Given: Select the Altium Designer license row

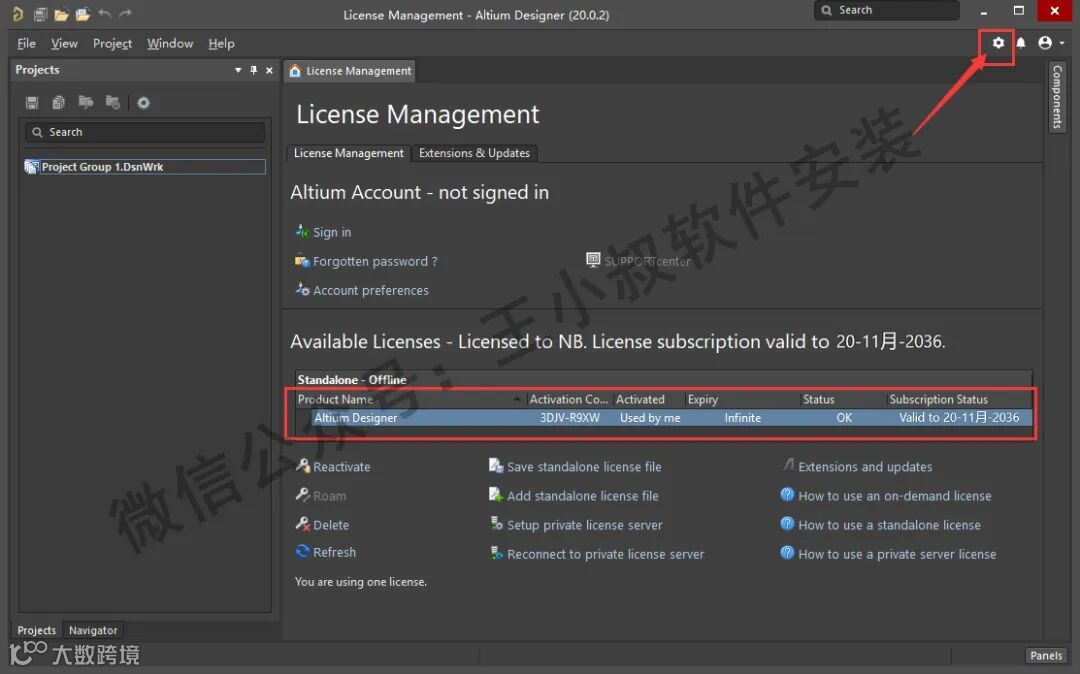Looking at the screenshot, I should click(665, 418).
